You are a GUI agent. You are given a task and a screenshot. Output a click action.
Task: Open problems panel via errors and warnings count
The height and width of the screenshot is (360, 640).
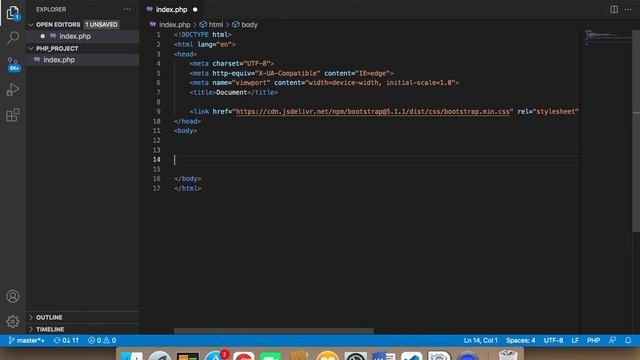[102, 340]
